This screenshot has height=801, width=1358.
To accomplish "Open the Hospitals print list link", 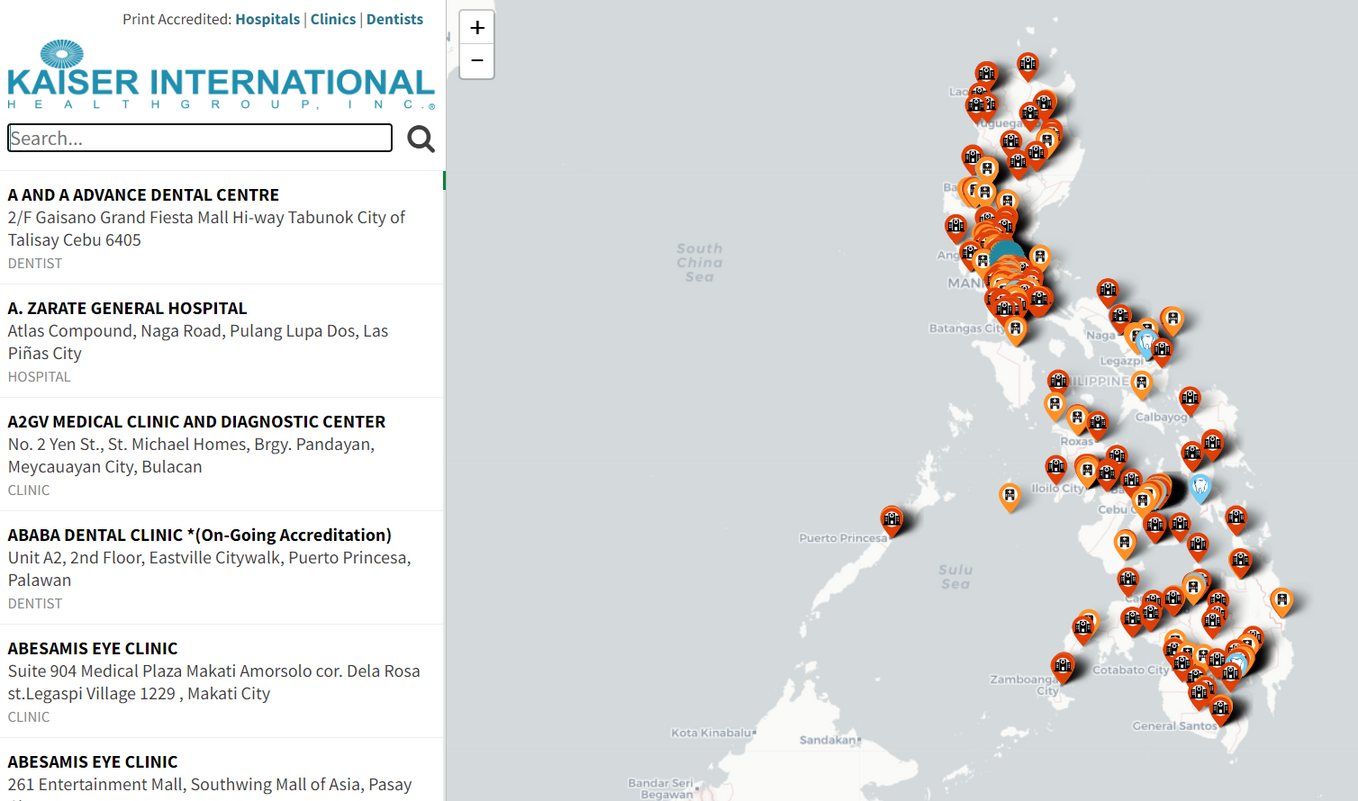I will click(x=267, y=19).
